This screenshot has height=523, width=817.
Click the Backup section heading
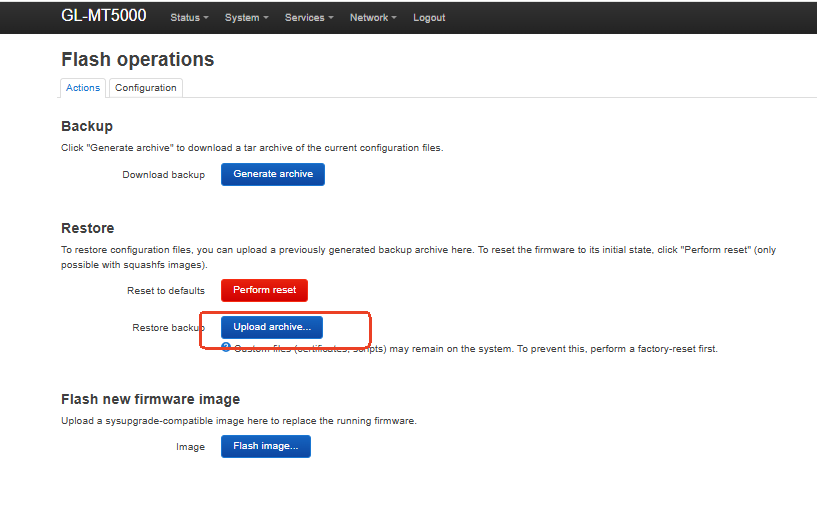pyautogui.click(x=87, y=126)
